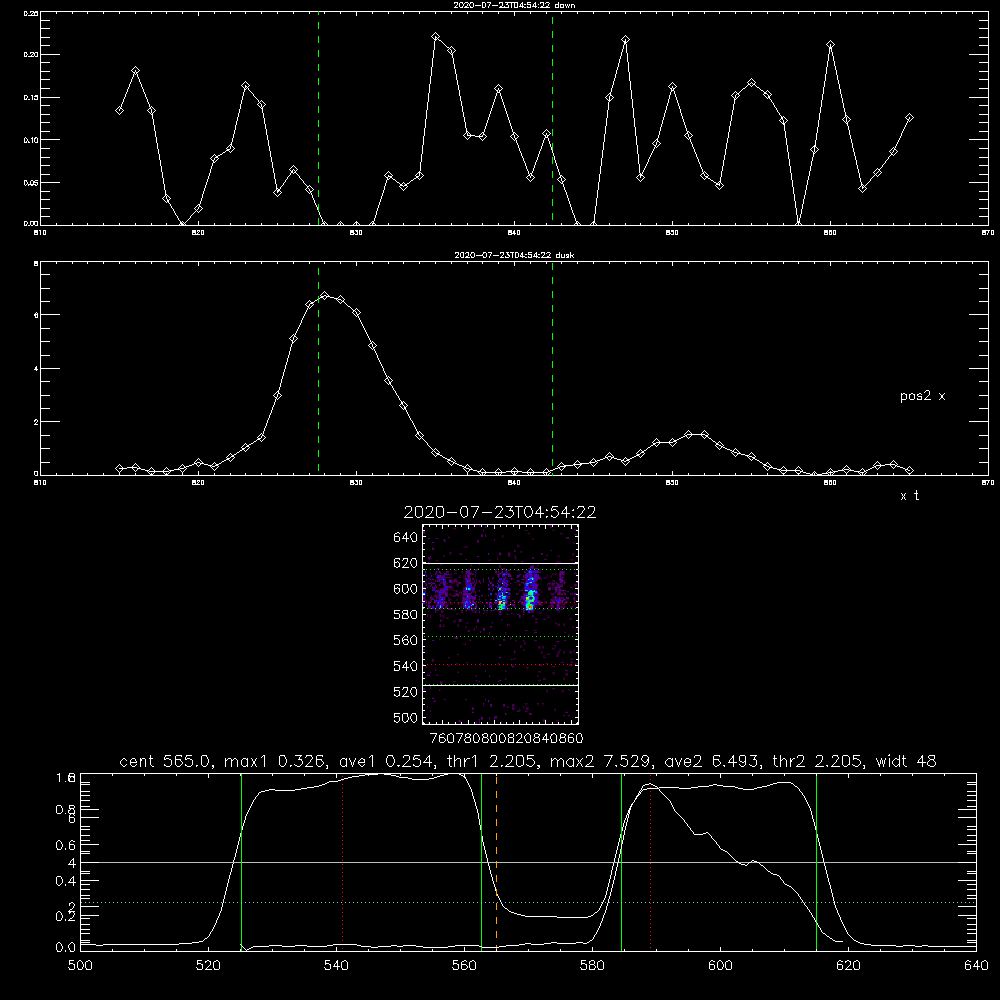This screenshot has width=1000, height=1000.
Task: Select the 'x t' label below dusk plot
Action: 909,496
